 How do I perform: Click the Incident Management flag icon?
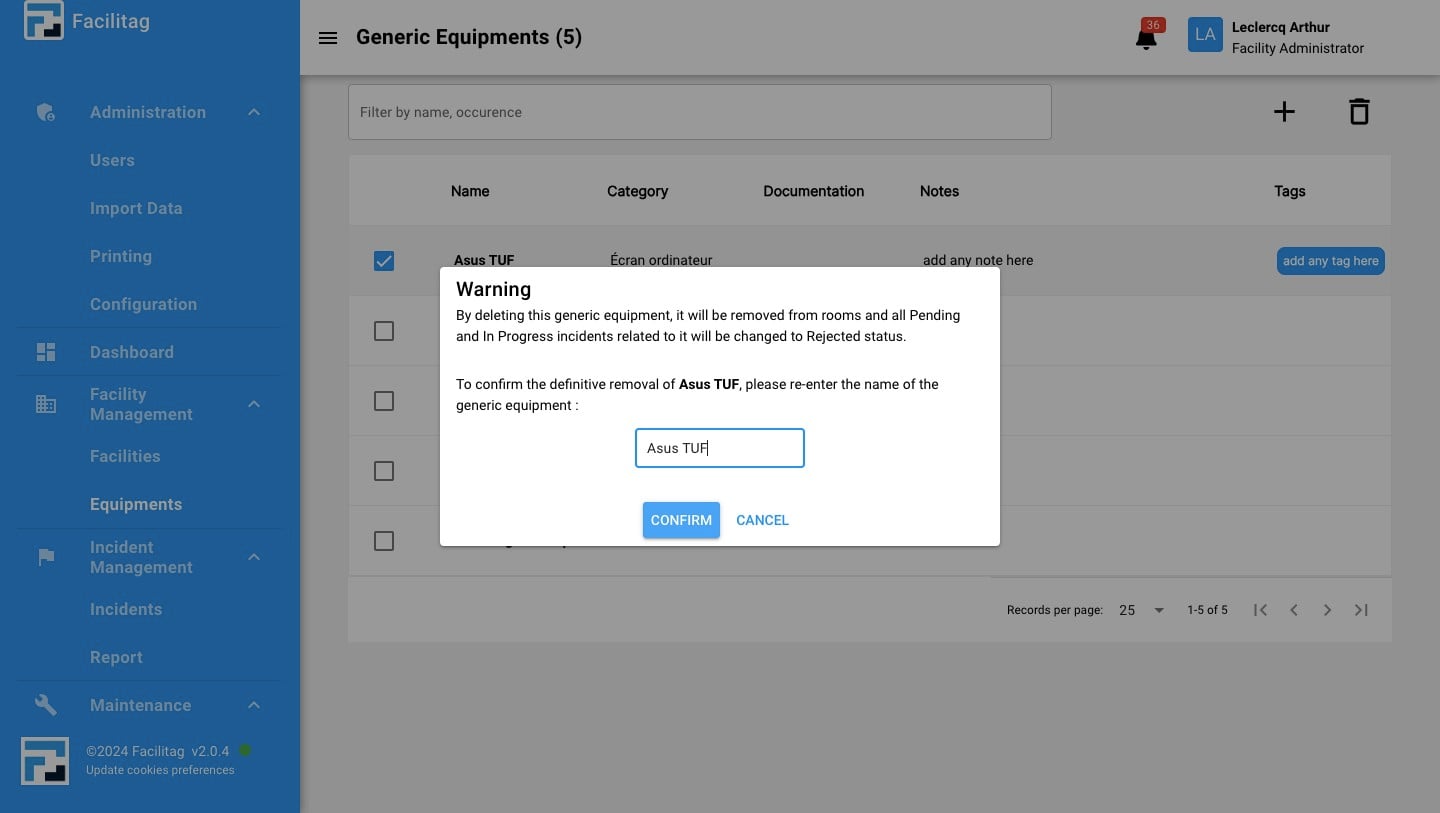pyautogui.click(x=45, y=557)
